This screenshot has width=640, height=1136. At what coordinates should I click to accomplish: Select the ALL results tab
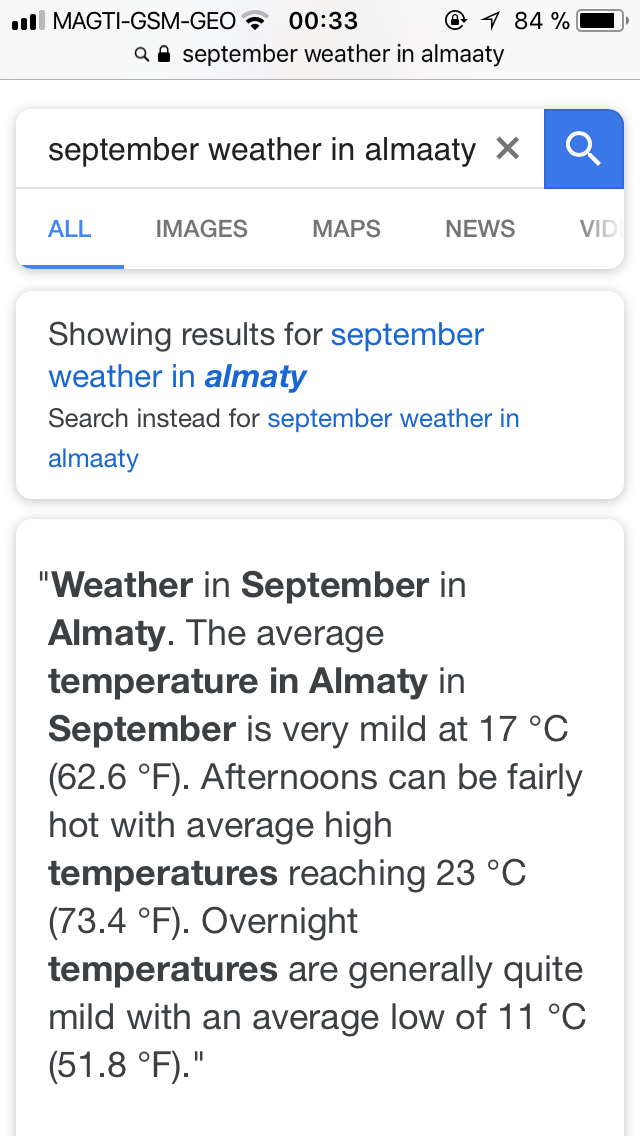70,229
